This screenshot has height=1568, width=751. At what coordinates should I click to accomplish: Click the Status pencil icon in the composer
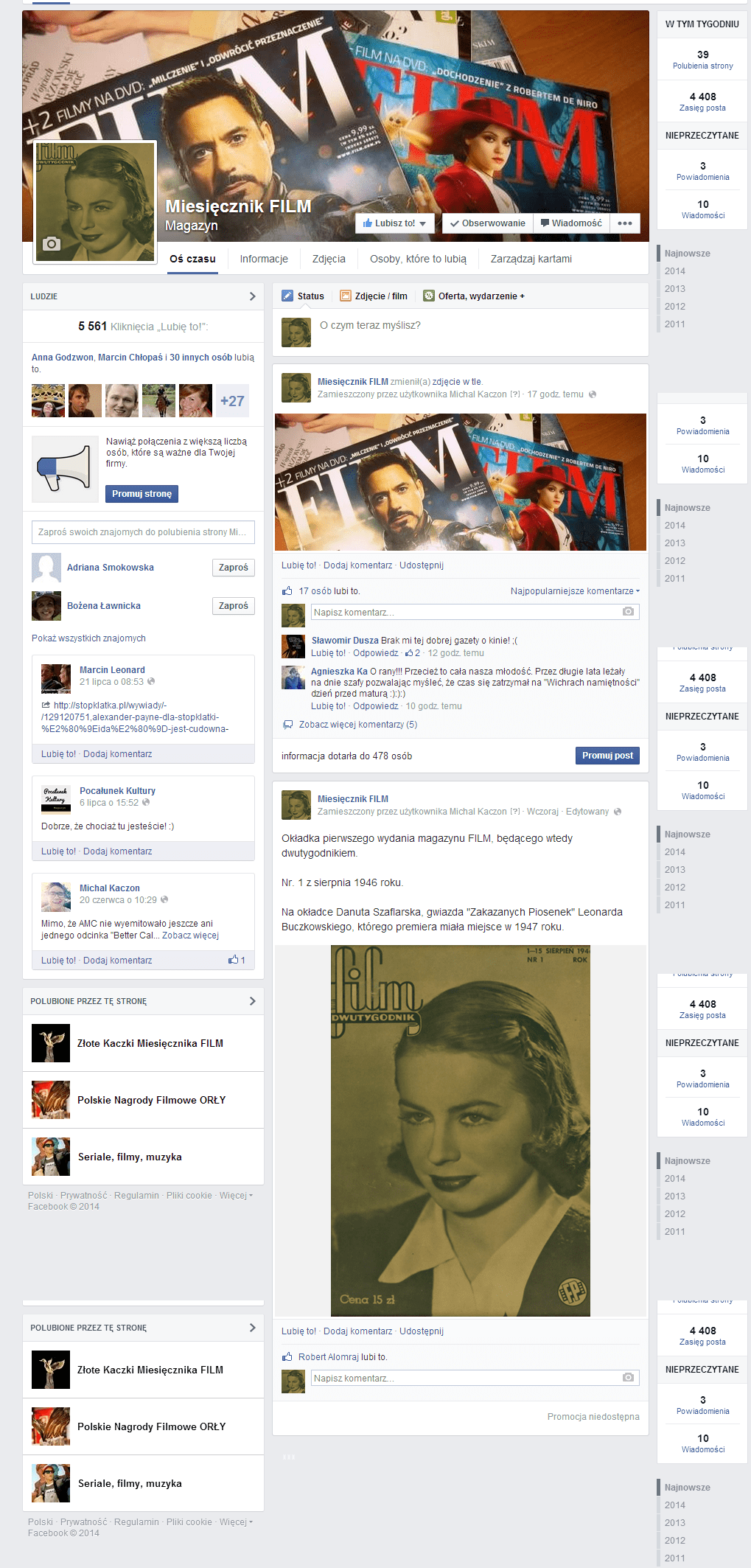pos(287,296)
